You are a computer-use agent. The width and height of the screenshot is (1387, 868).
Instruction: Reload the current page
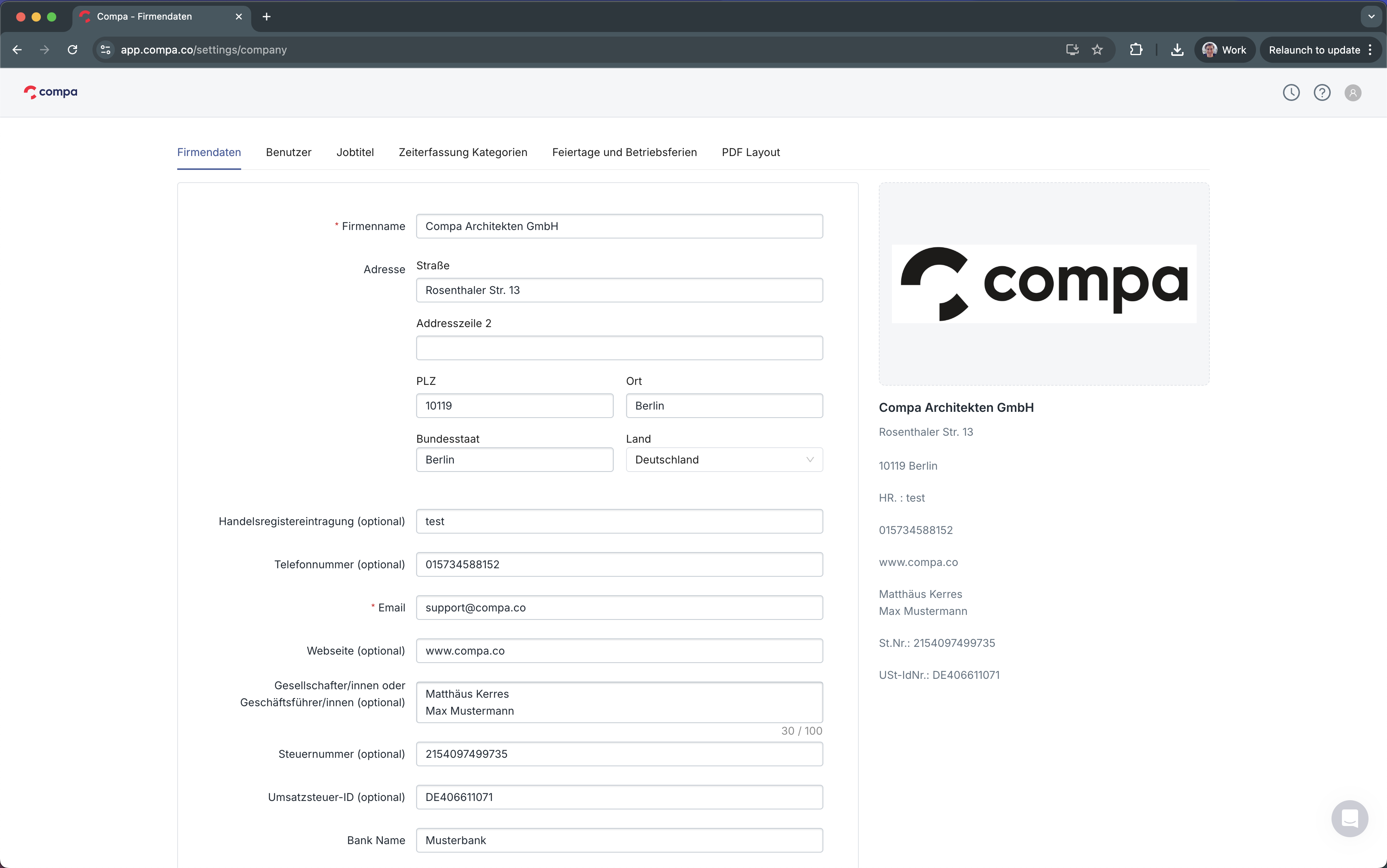pos(72,50)
